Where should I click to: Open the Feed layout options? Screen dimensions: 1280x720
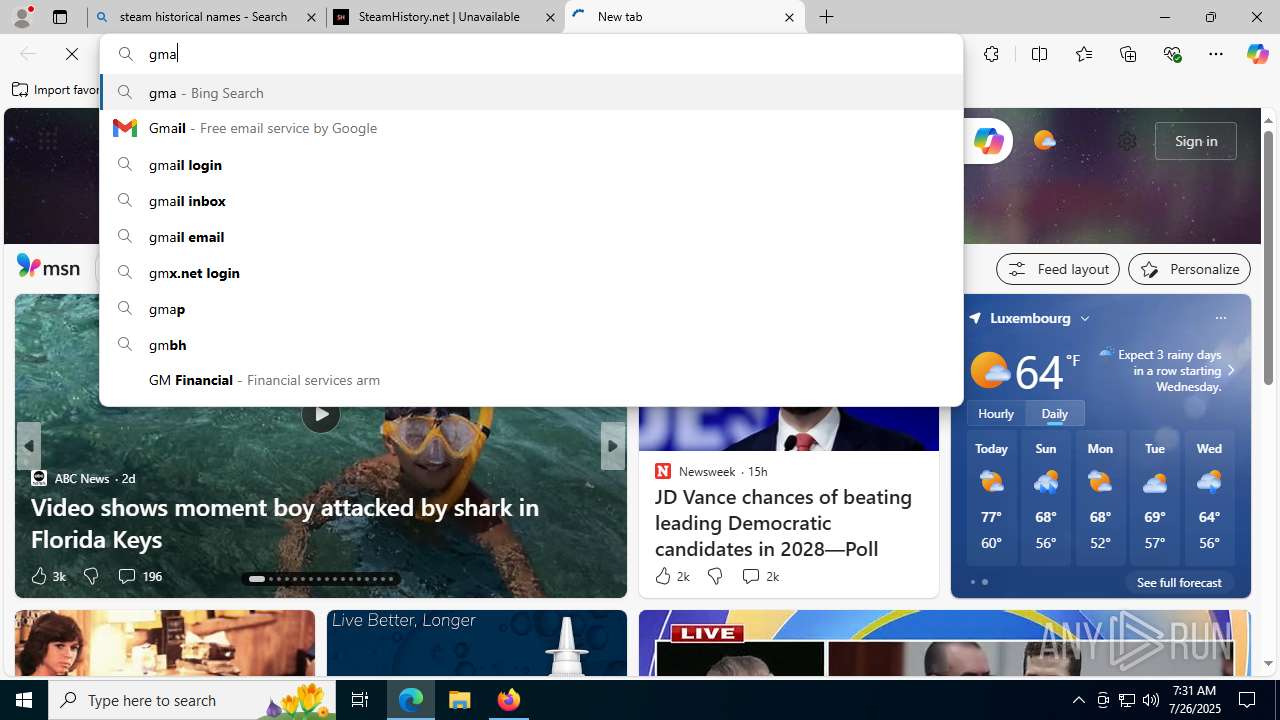click(1057, 269)
